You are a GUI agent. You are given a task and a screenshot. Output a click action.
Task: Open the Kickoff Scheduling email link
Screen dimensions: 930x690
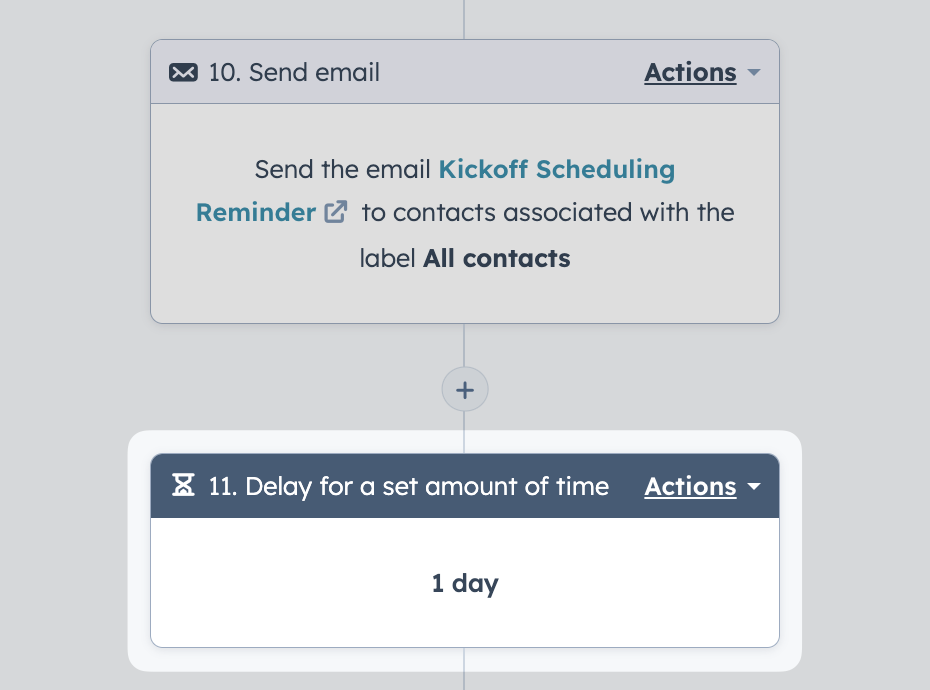(x=556, y=170)
